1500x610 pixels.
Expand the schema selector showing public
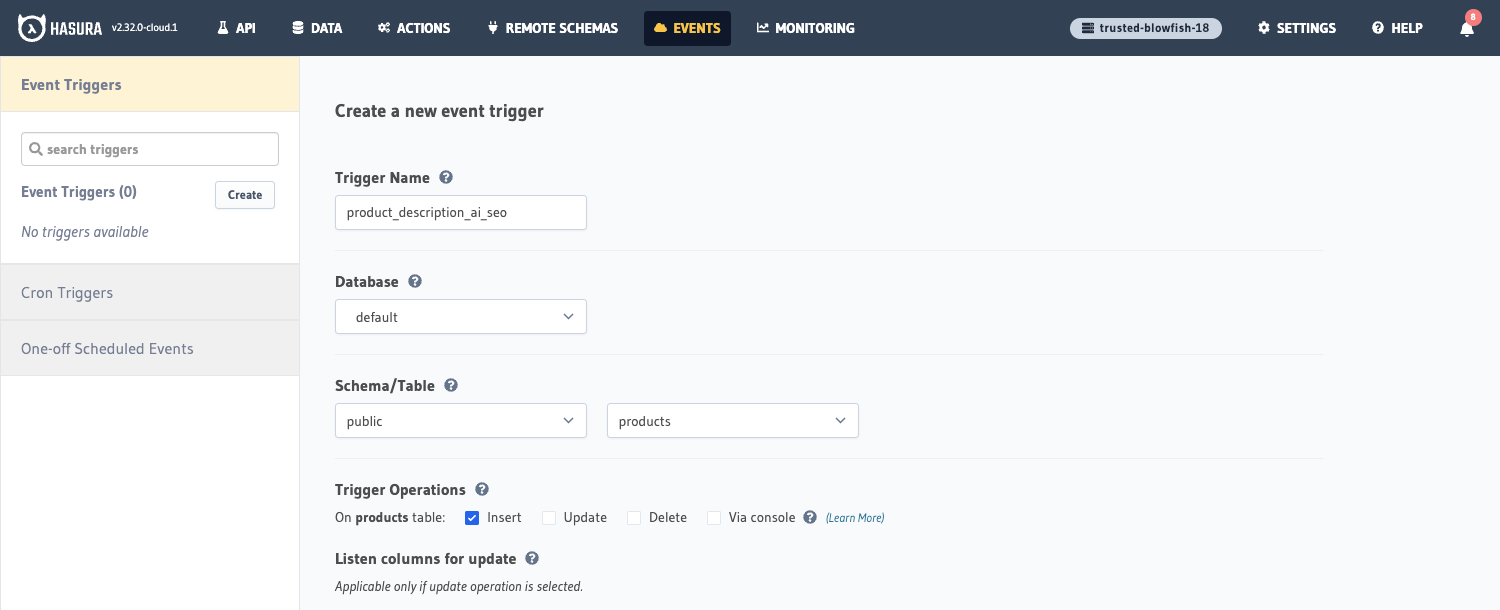[460, 420]
